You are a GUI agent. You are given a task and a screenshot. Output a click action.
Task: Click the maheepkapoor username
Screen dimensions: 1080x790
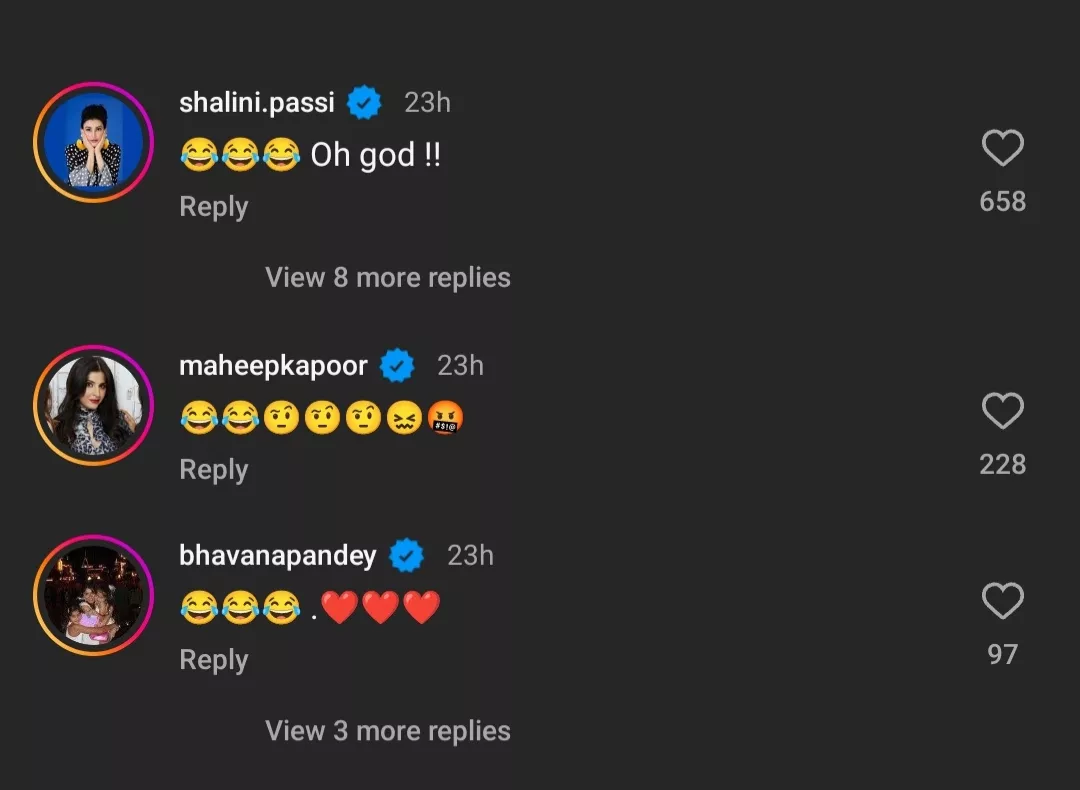coord(273,365)
